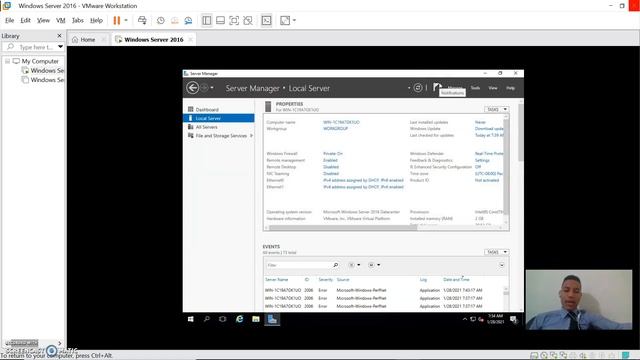Viewport: 640px width, 360px height.
Task: Expand the File and Storage Services arrow
Action: (251, 136)
